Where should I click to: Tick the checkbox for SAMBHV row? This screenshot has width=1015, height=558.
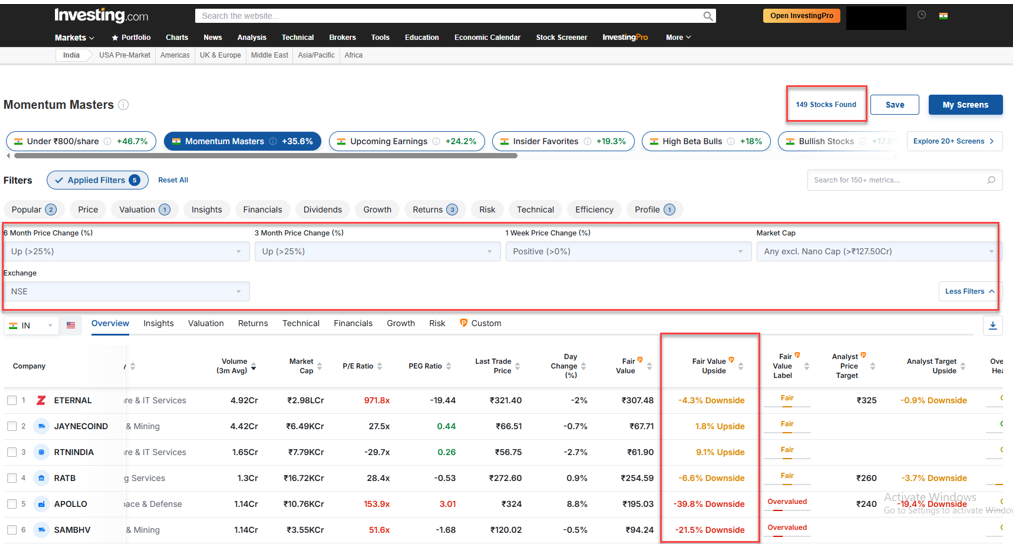(12, 530)
